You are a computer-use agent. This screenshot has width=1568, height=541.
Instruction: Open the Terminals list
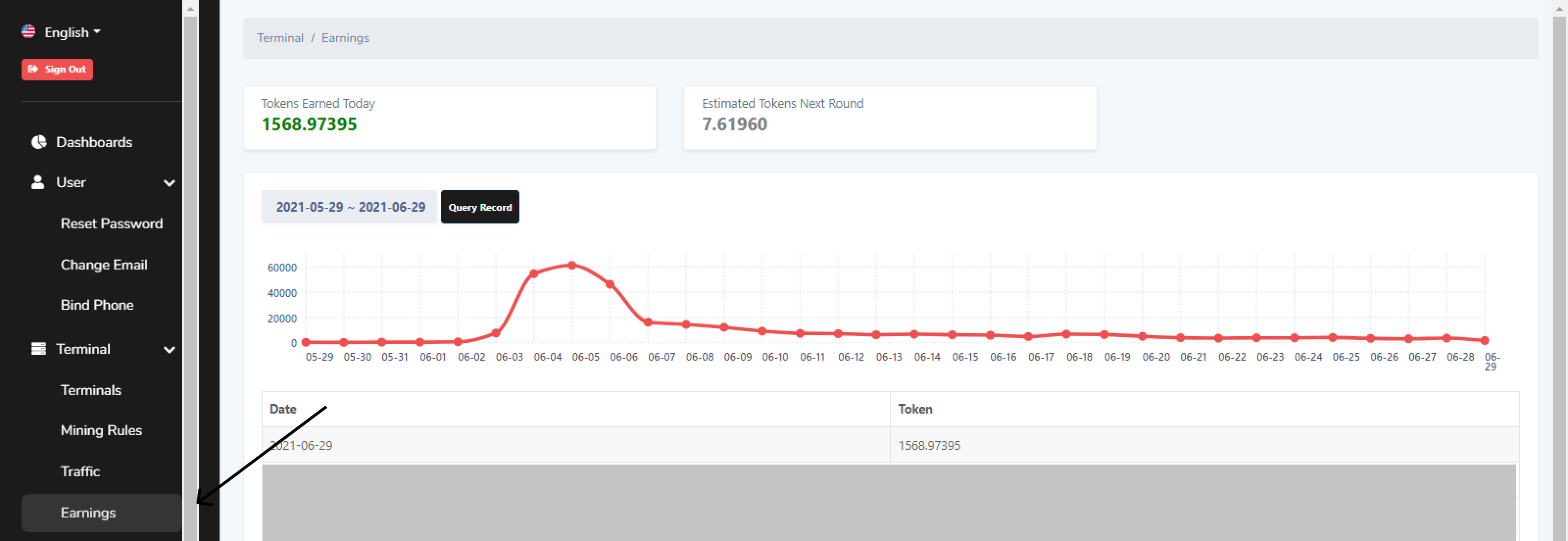click(91, 390)
